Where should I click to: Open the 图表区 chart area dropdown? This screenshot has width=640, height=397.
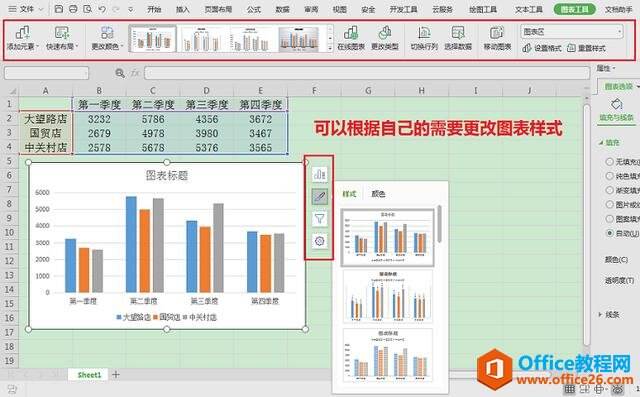[572, 31]
